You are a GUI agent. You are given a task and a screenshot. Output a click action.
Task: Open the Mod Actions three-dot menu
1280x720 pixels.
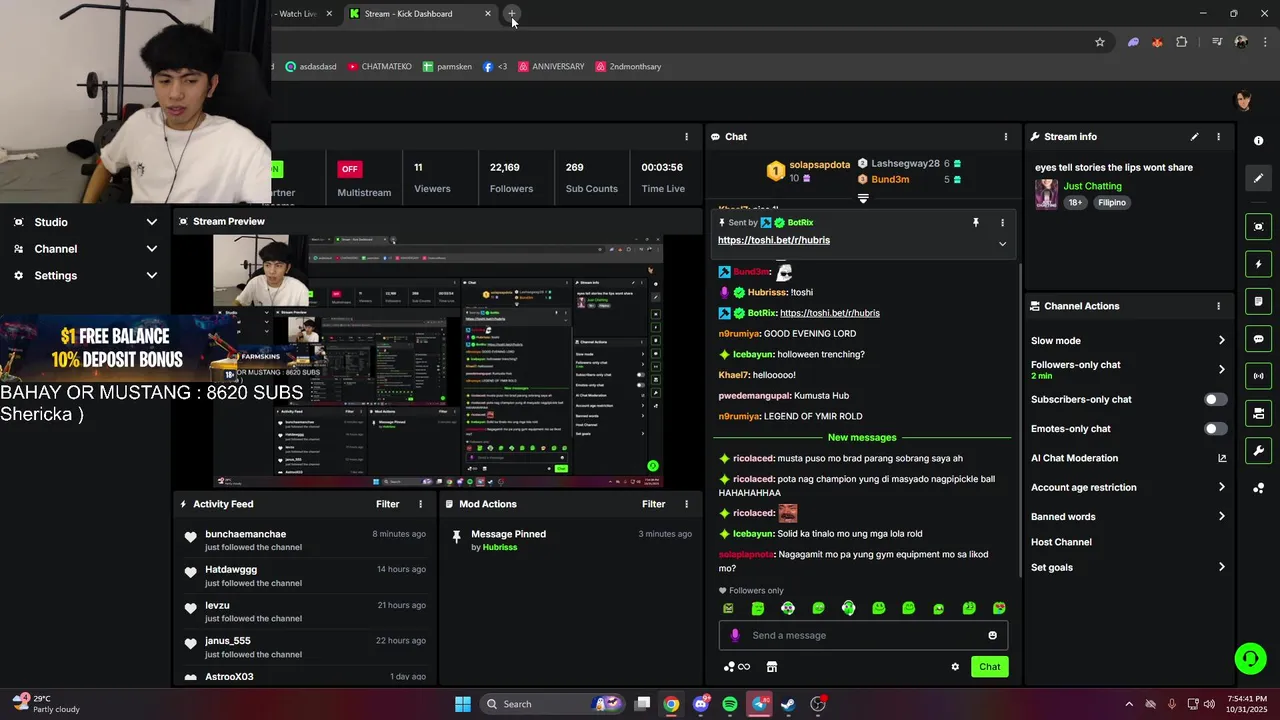(x=686, y=504)
